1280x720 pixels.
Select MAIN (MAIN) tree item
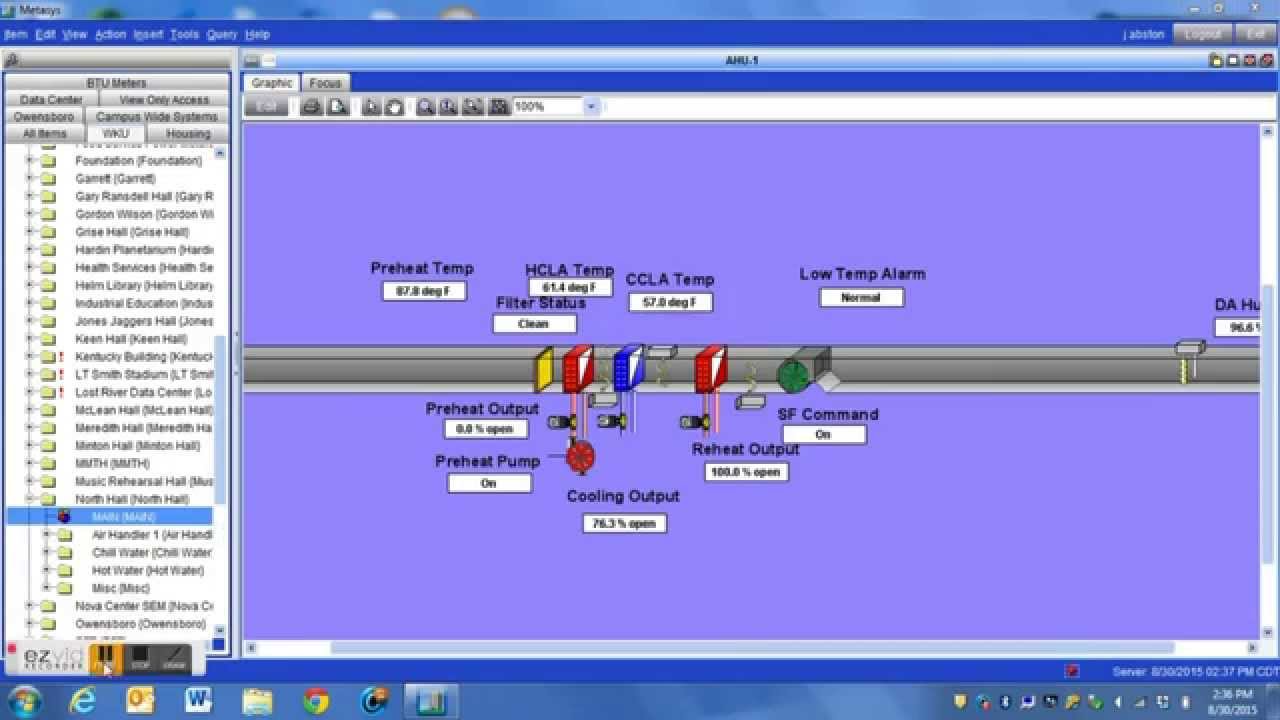click(x=123, y=517)
